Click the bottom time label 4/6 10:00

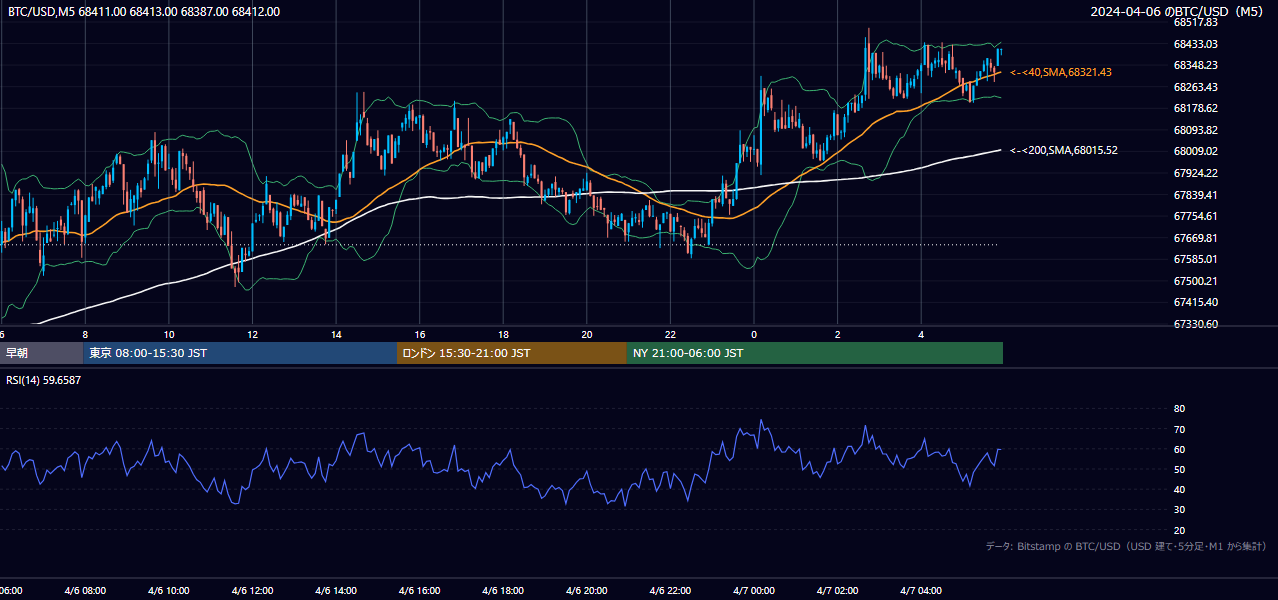168,591
